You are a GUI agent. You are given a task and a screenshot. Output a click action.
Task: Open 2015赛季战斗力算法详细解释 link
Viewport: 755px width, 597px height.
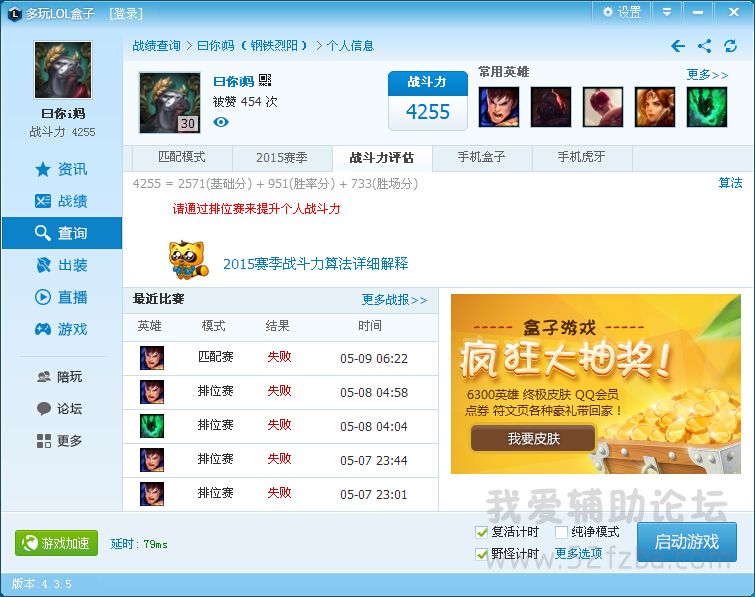[x=315, y=264]
